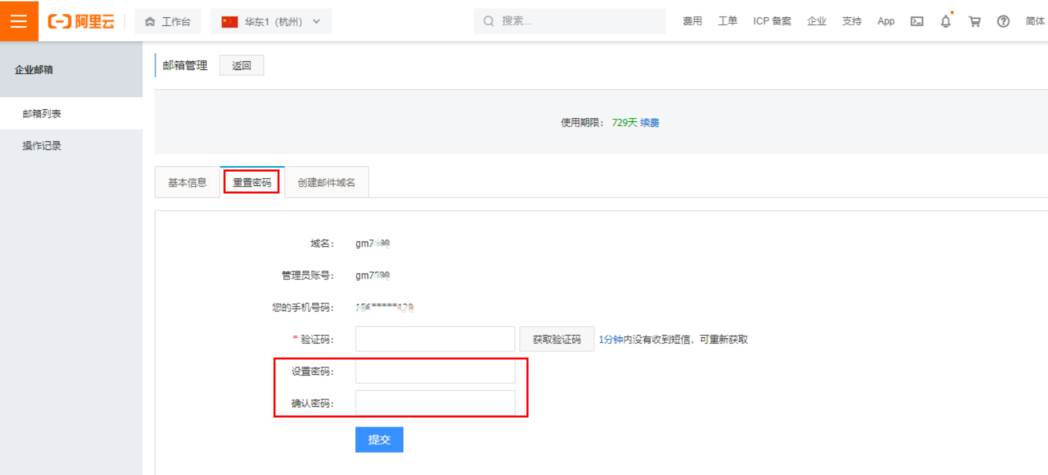The height and width of the screenshot is (475, 1048).
Task: Click the search box in the top bar
Action: click(570, 21)
